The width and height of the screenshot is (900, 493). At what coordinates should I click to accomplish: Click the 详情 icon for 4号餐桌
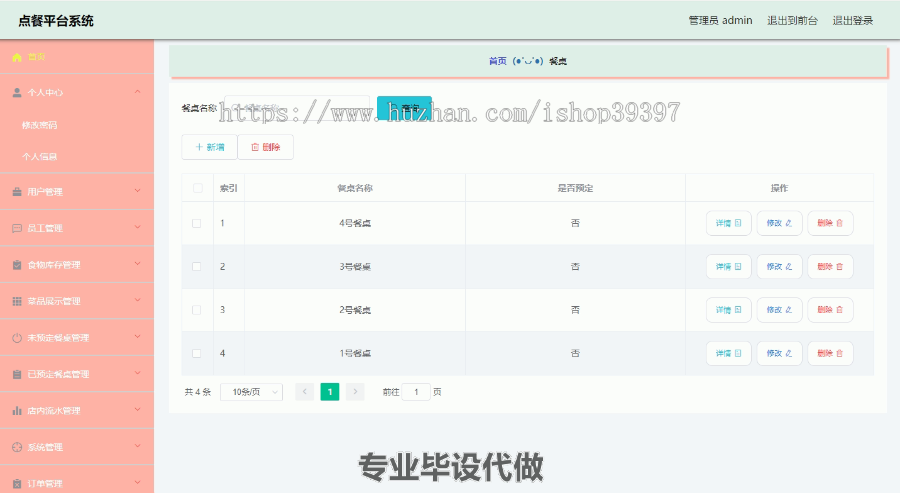click(738, 223)
